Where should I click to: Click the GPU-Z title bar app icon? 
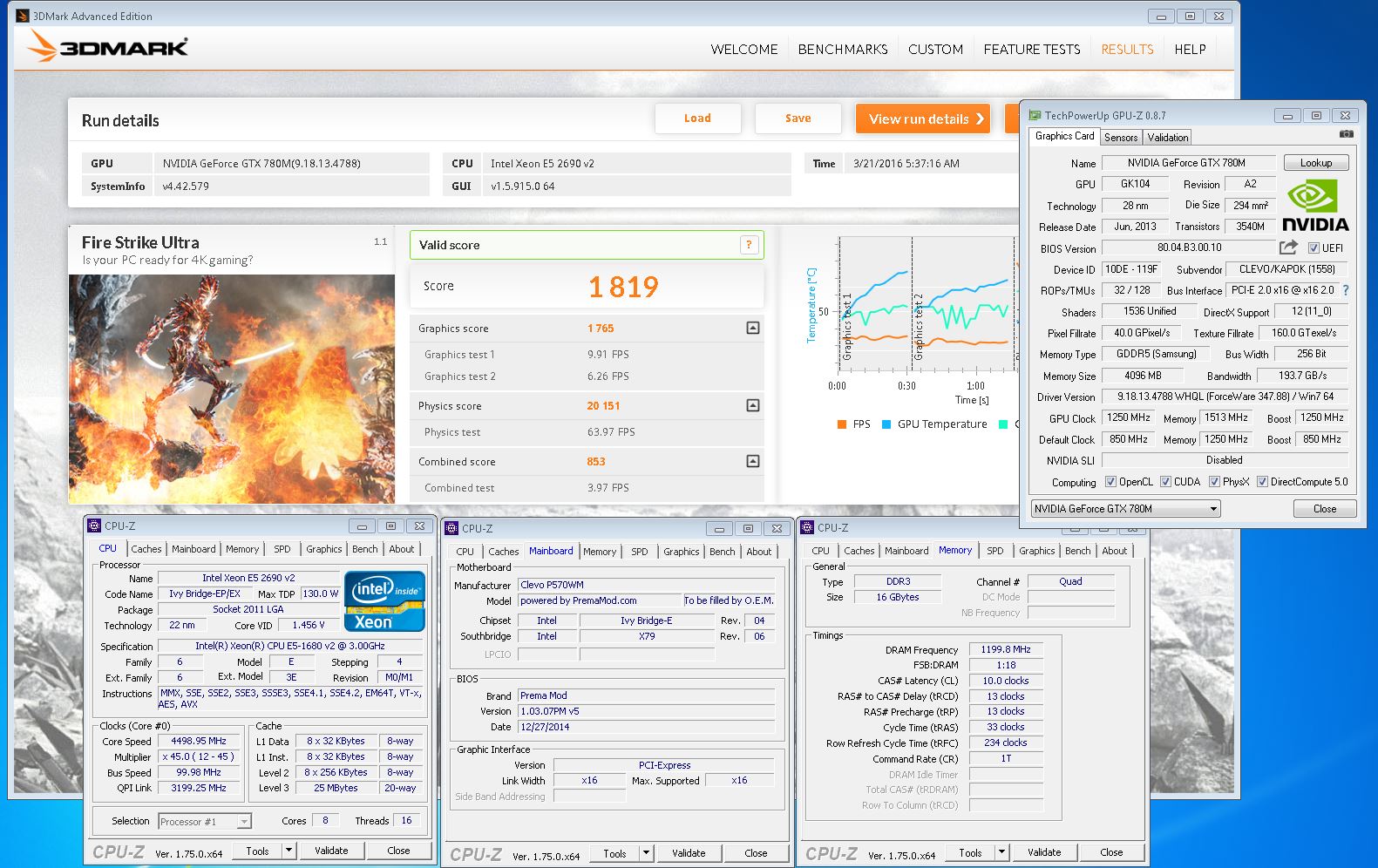pos(1035,115)
